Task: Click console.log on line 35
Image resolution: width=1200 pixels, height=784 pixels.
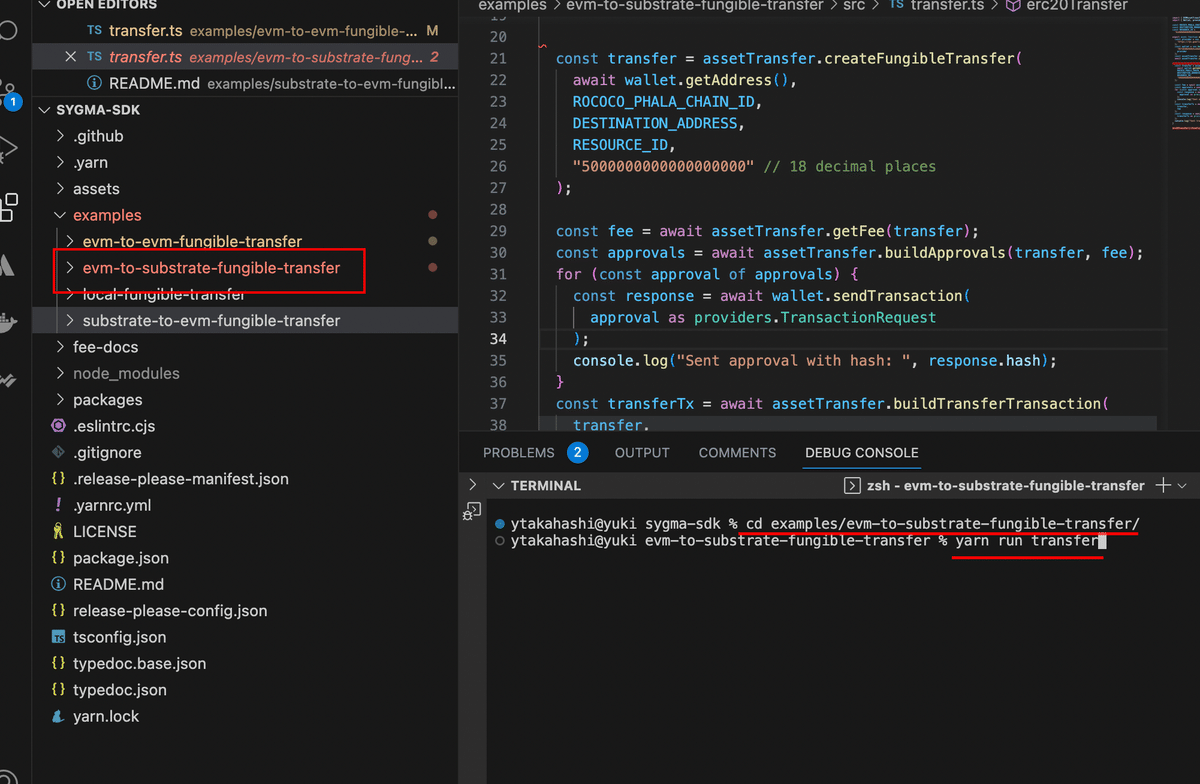Action: pos(620,360)
